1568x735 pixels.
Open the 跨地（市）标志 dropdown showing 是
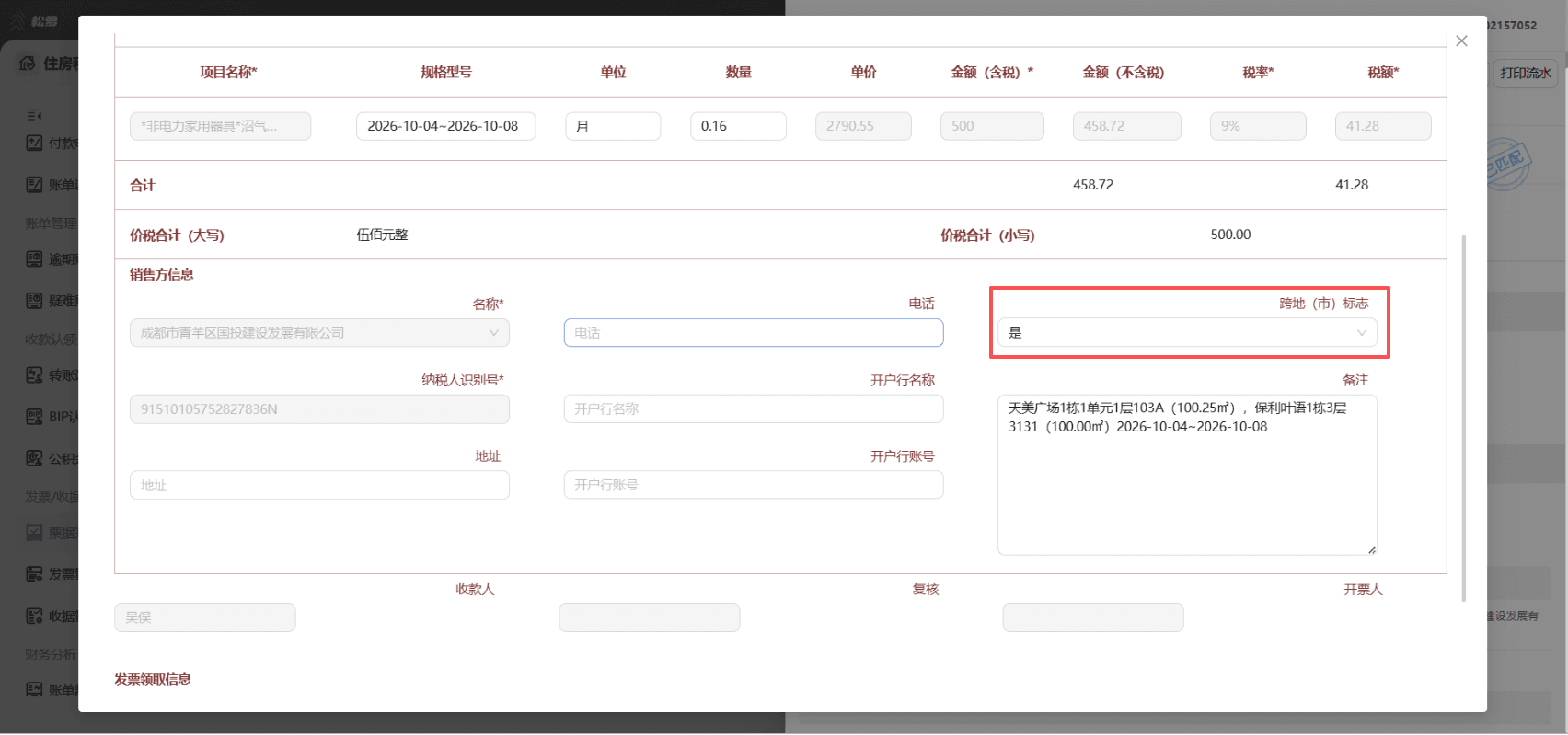click(1187, 333)
